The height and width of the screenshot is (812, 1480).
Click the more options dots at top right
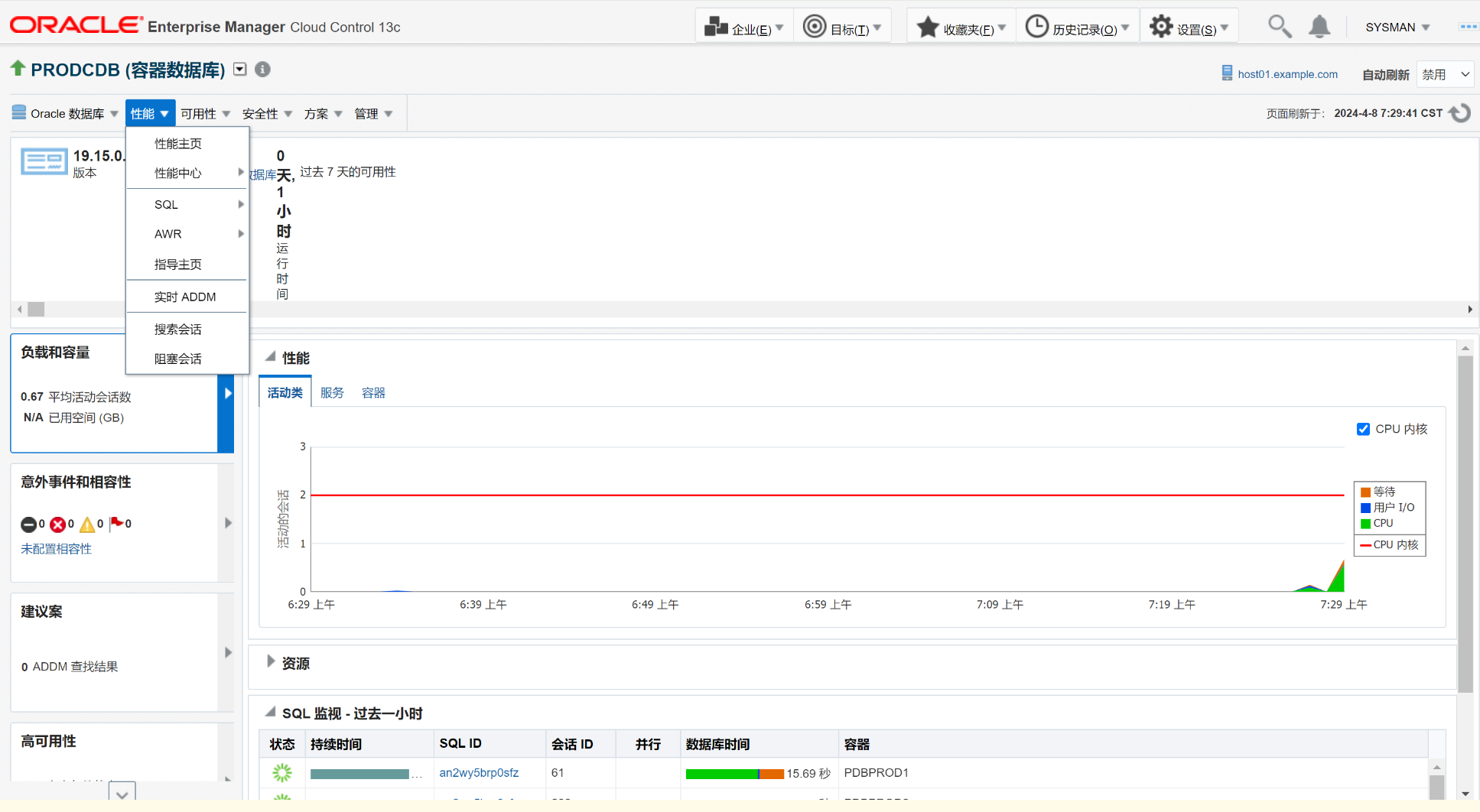[x=1468, y=27]
